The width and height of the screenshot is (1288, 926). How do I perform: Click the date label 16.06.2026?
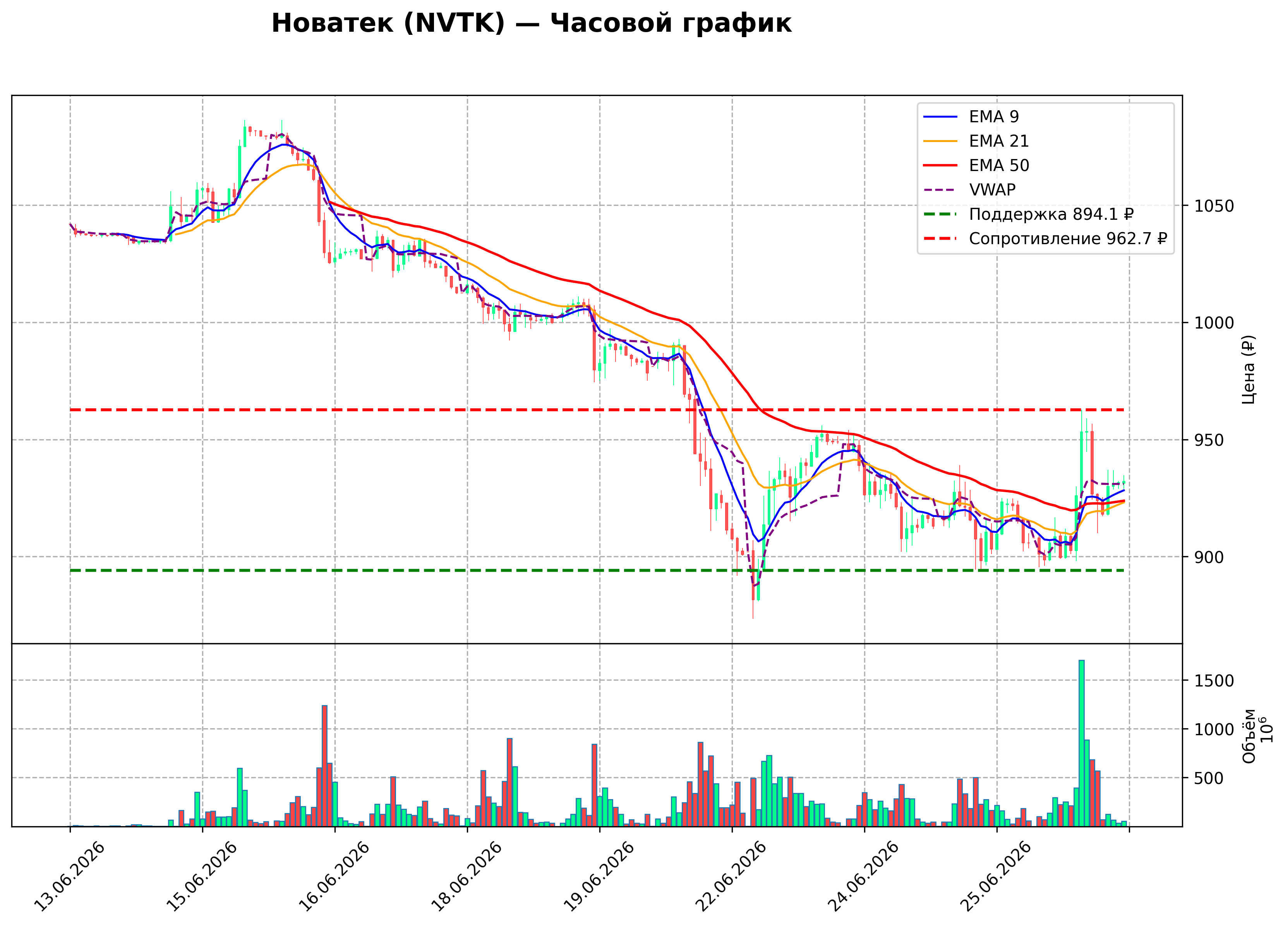[x=334, y=877]
